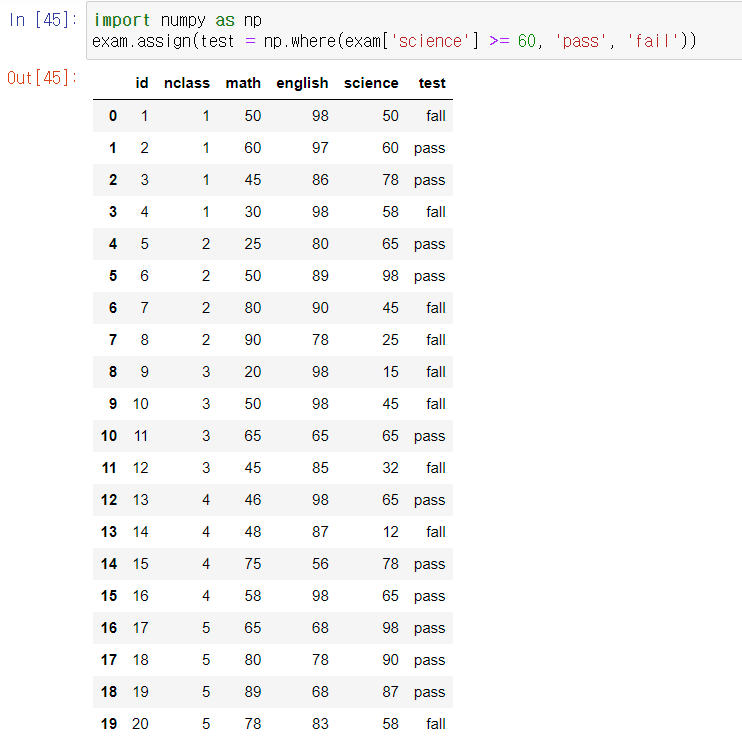Click the science score 78 in row index 2
Viewport: 742px width, 751px height.
(x=390, y=180)
